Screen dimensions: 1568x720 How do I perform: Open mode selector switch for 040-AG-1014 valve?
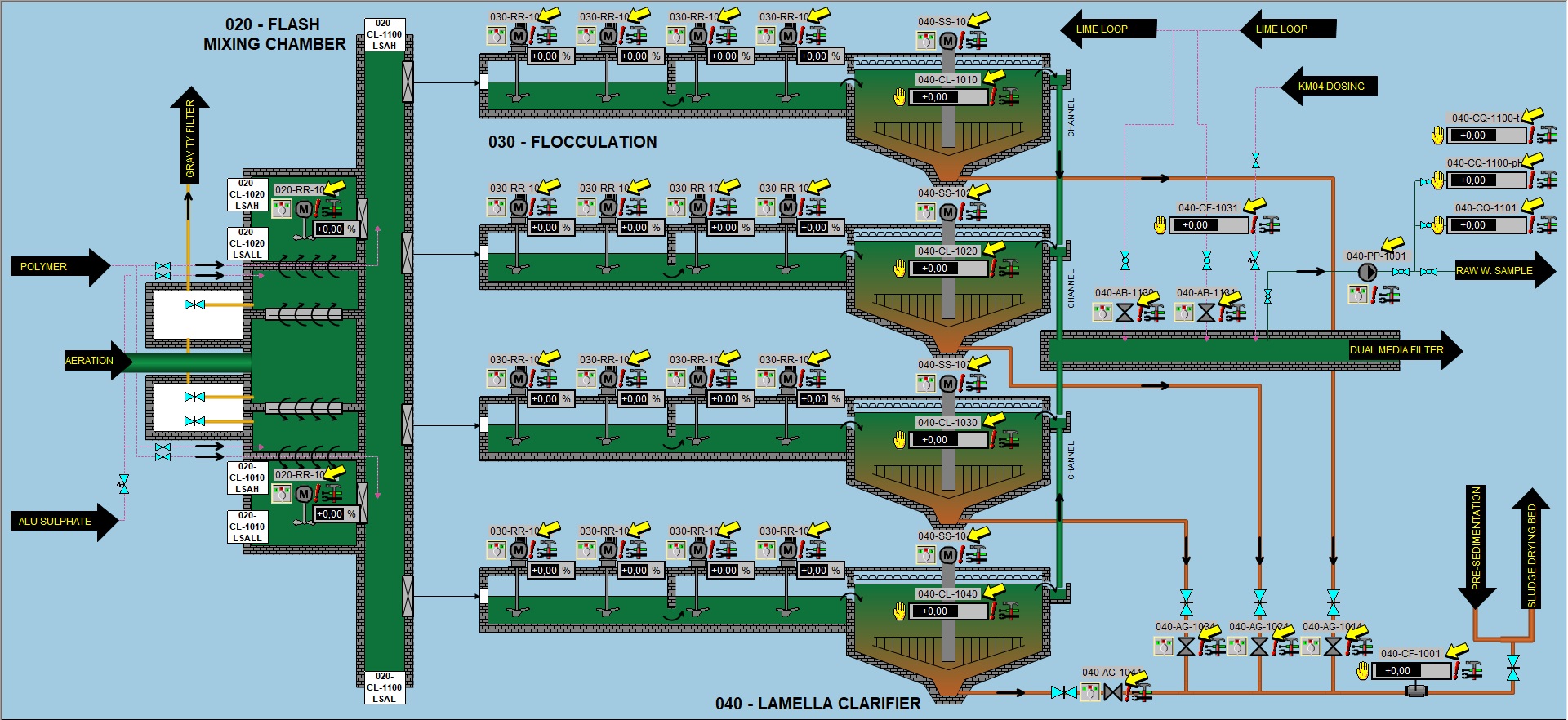point(1311,647)
